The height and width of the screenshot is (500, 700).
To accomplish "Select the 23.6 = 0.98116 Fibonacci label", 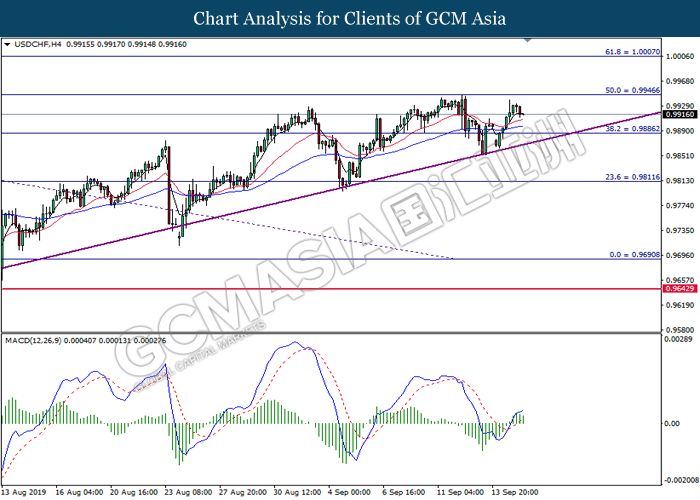I will pyautogui.click(x=632, y=177).
